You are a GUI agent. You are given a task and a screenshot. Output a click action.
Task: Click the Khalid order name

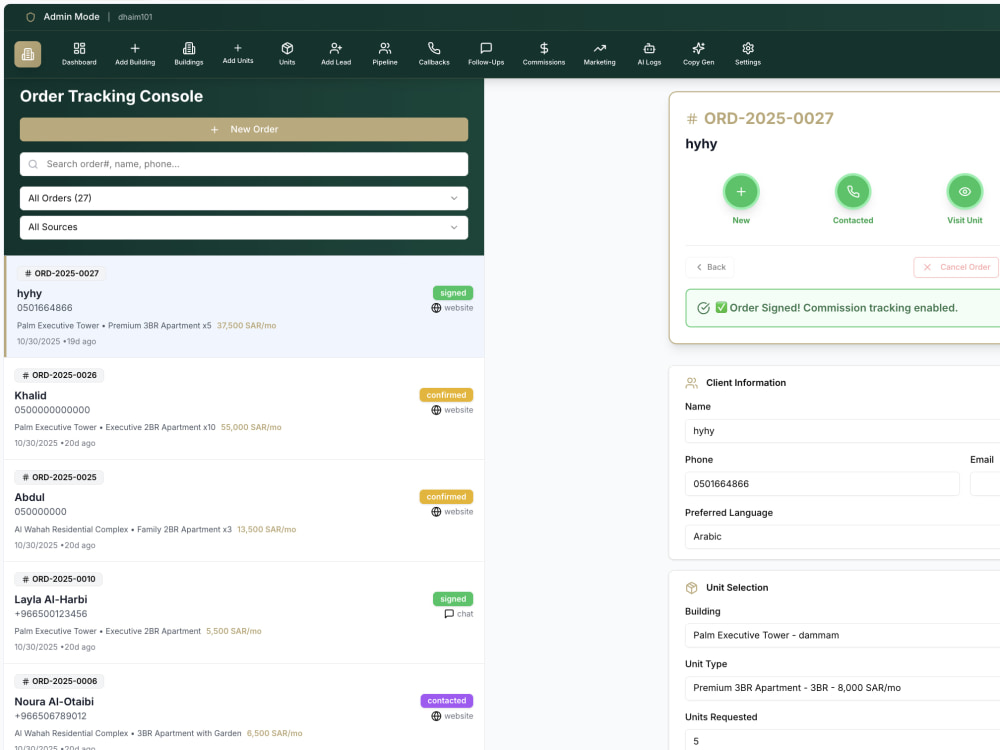click(31, 395)
